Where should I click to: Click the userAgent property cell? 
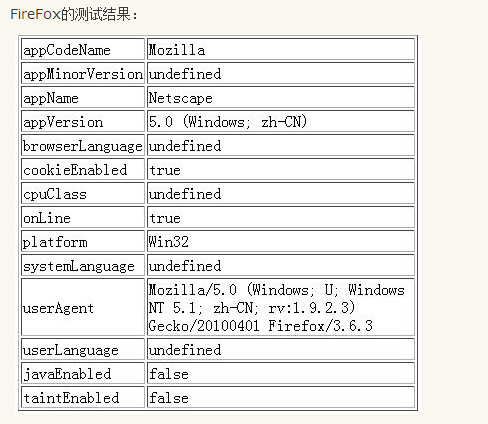coord(83,307)
